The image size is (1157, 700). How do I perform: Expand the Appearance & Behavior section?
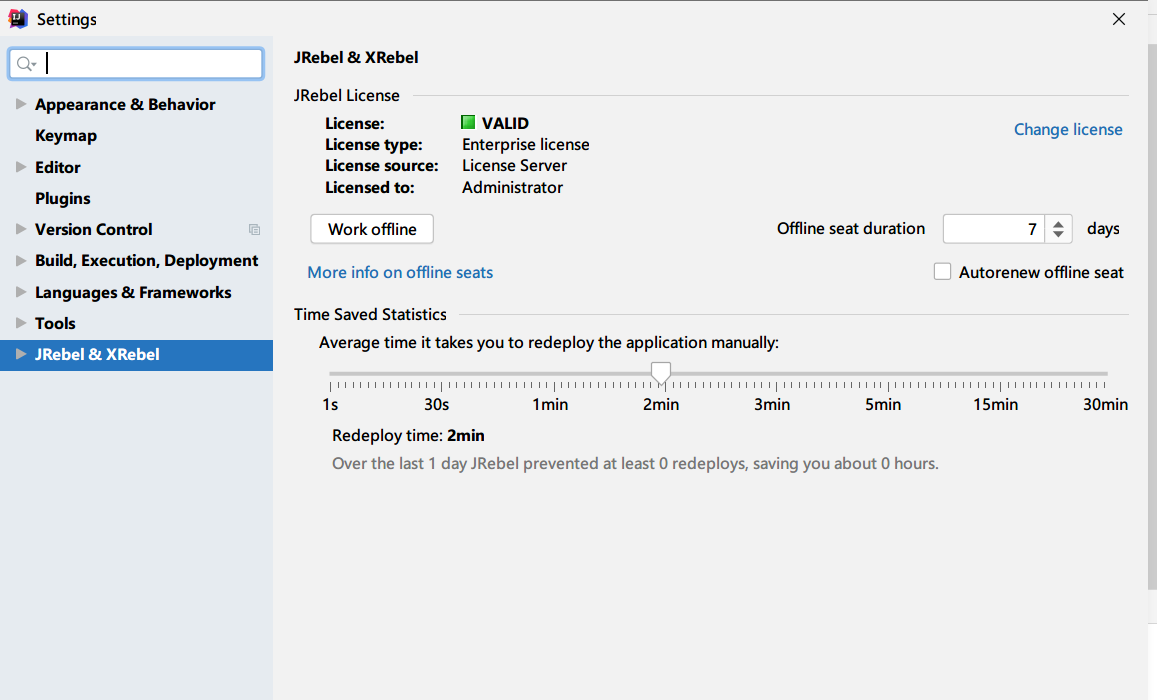(x=21, y=104)
